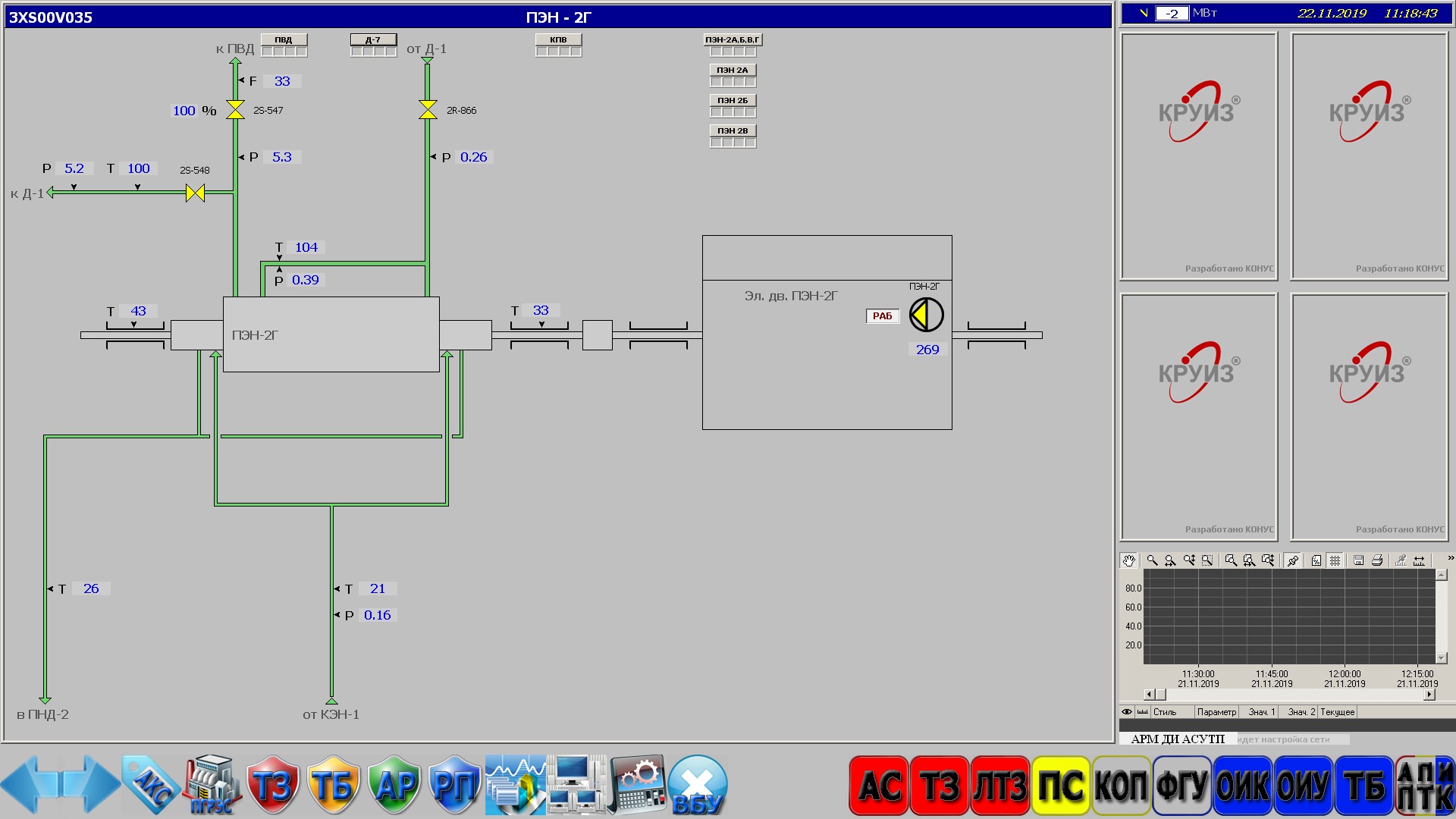The image size is (1456, 819).
Task: Click the Знач. 2 column header
Action: [1299, 712]
